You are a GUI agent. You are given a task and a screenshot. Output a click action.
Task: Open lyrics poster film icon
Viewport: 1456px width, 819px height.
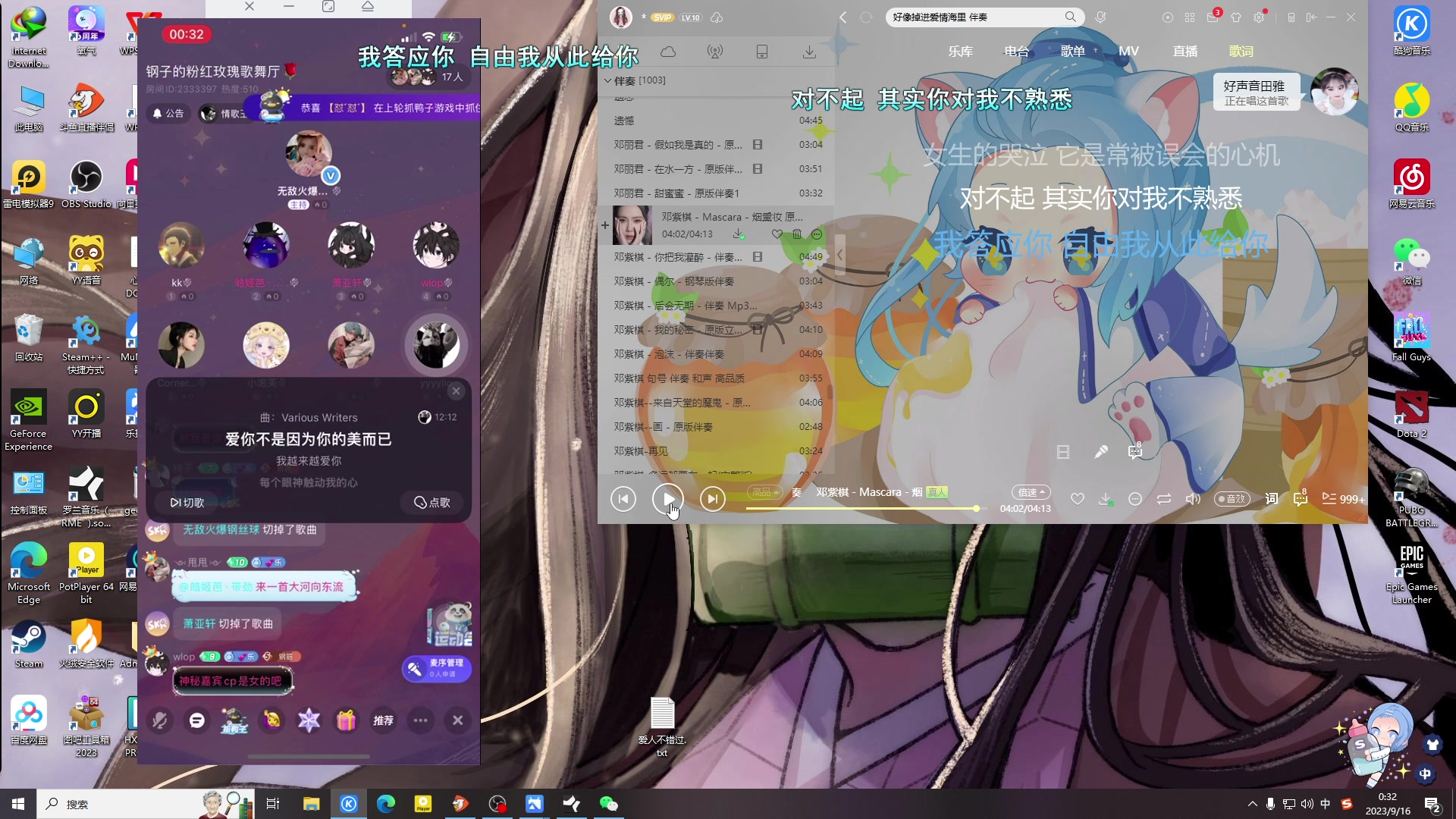(x=1063, y=452)
